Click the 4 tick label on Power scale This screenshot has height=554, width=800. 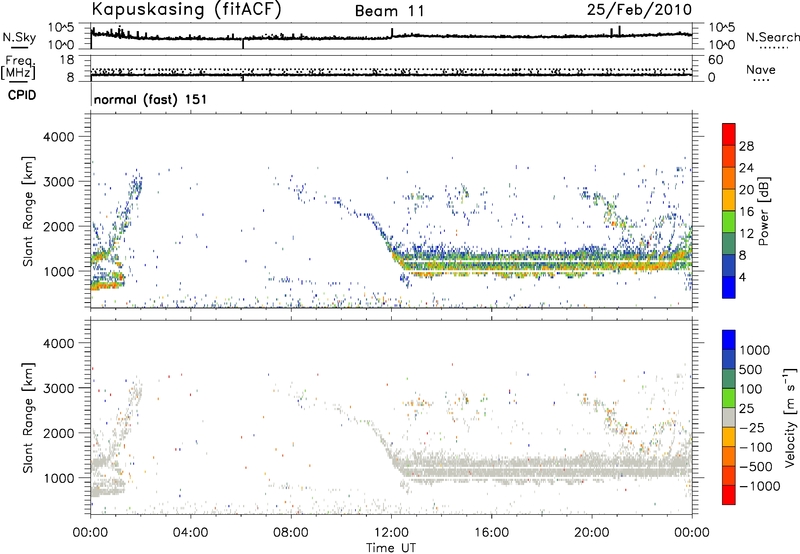[x=743, y=277]
